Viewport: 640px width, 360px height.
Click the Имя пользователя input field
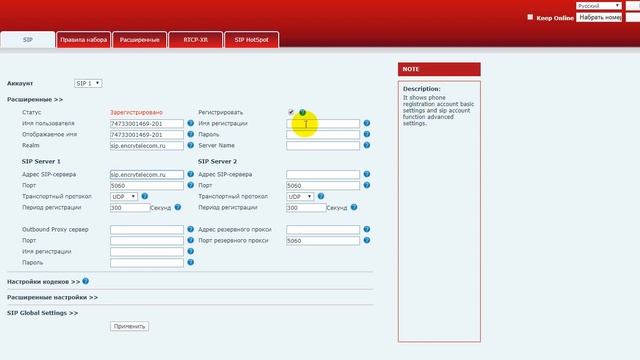tap(147, 123)
